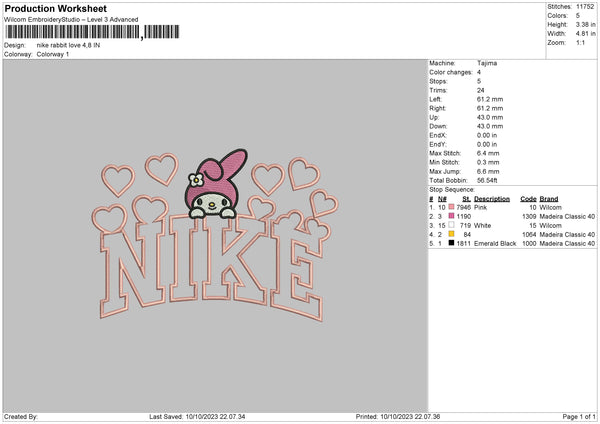Viewport: 600px width, 424px height.
Task: Click the 'EndY:' label
Action: tap(438, 144)
